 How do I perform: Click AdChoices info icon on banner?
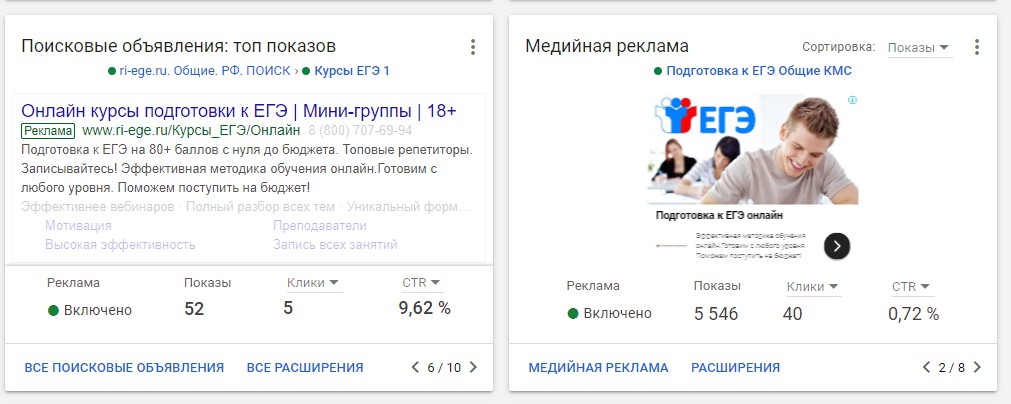(x=853, y=101)
